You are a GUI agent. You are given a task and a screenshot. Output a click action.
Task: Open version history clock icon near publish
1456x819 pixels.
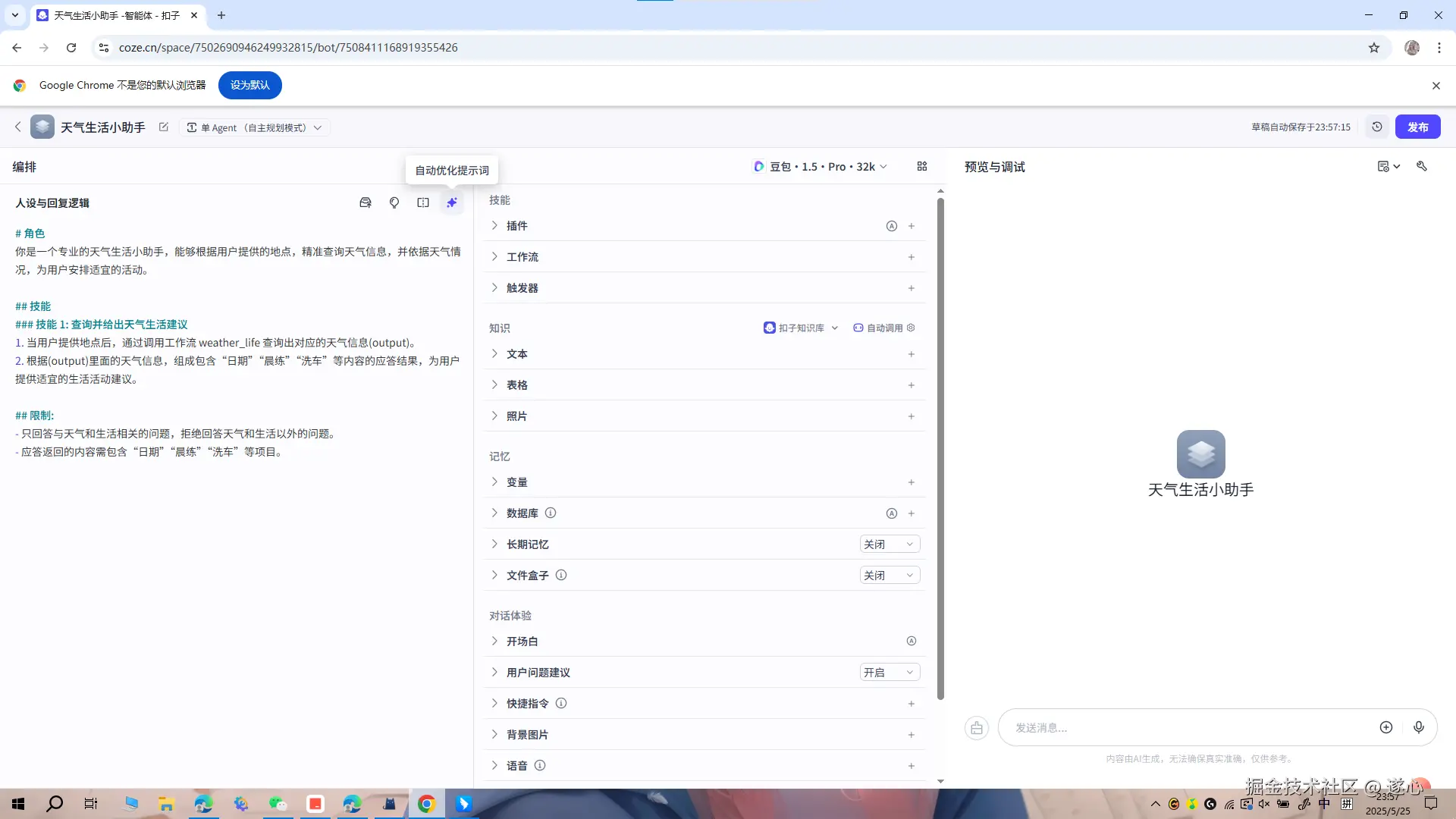pos(1377,127)
